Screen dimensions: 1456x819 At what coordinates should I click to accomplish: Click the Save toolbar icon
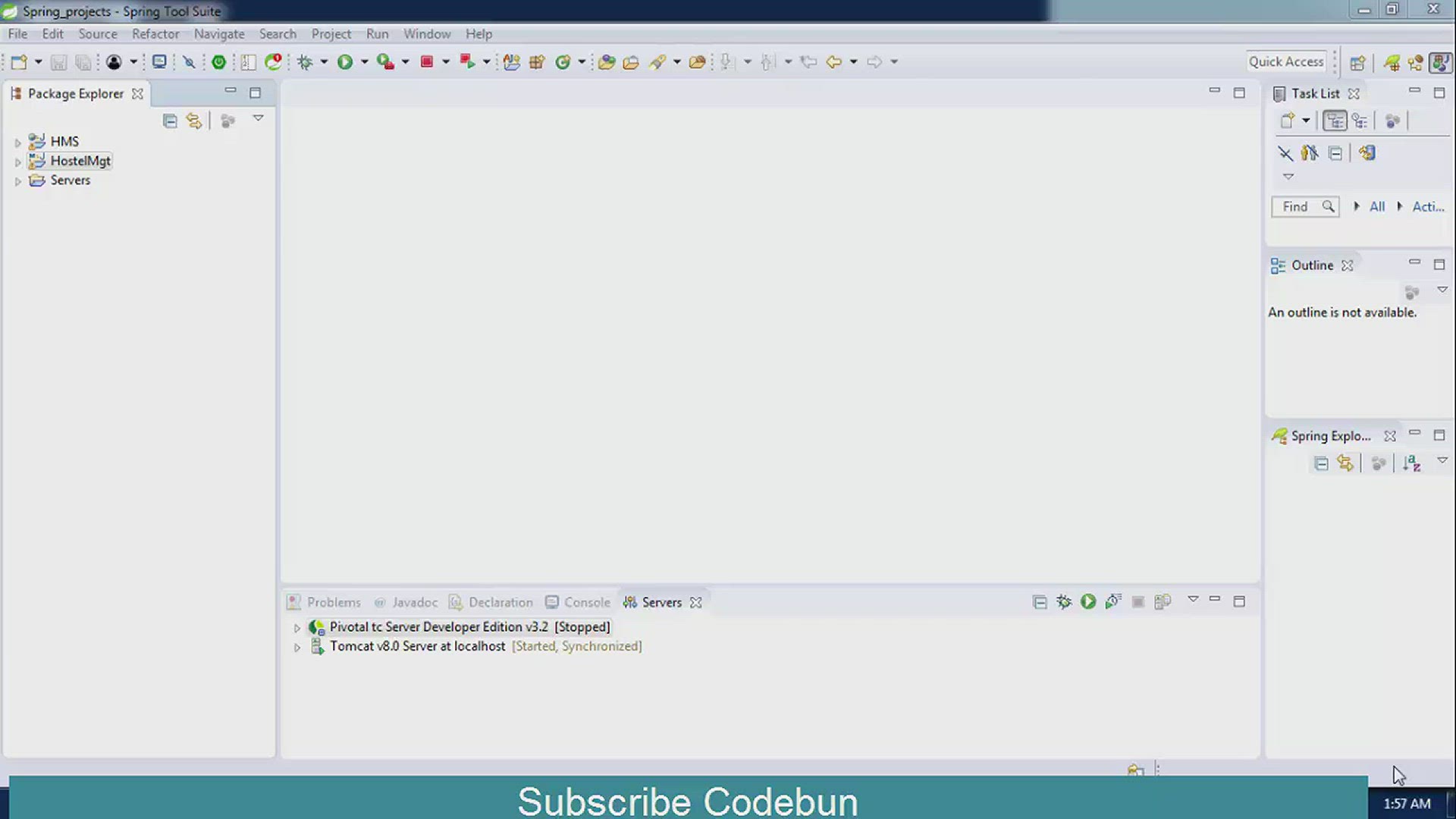(58, 62)
